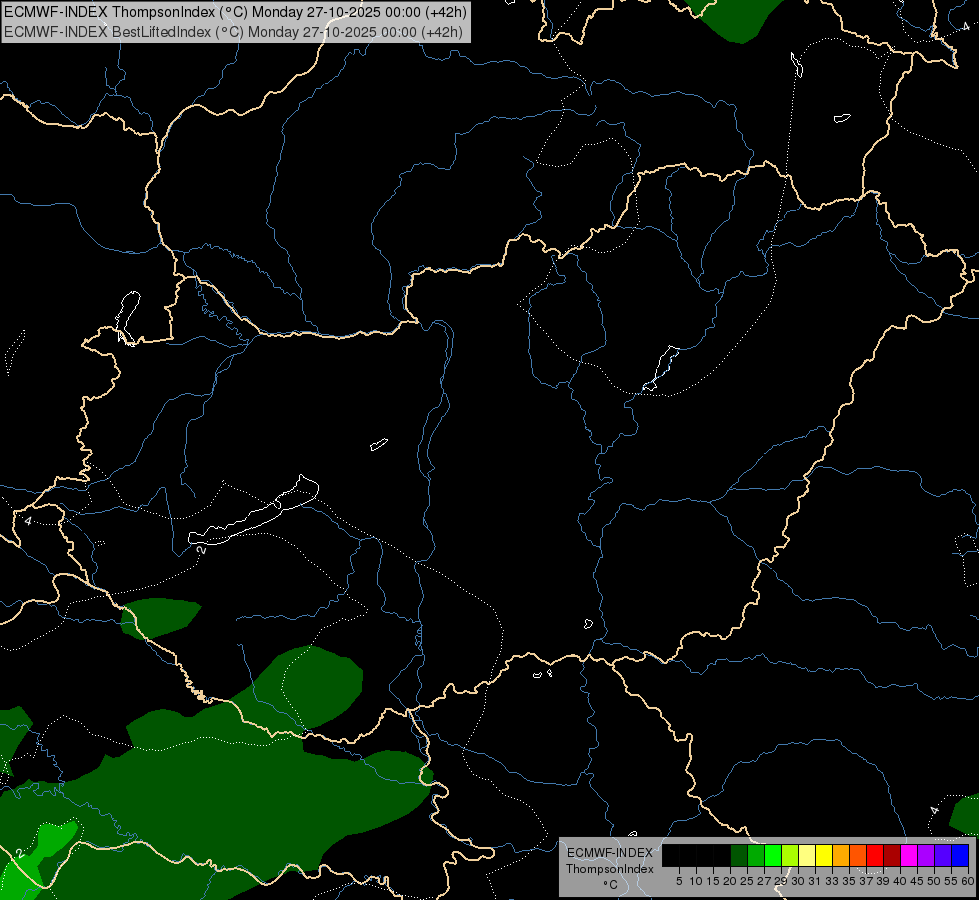
Task: Select the orange 33–35 legend swatch
Action: point(841,855)
